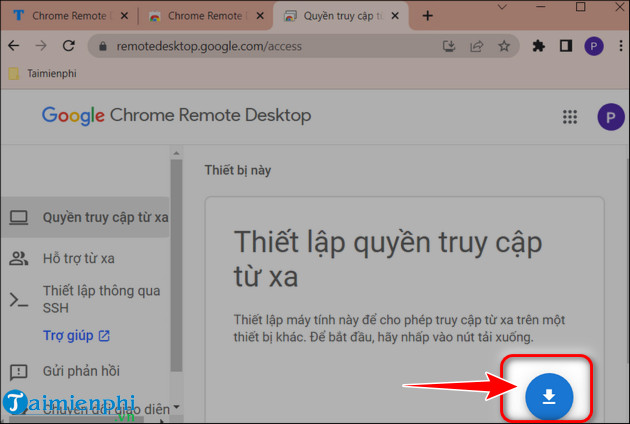This screenshot has height=424, width=630.
Task: Open Thiết lập thông qua SSH
Action: [x=85, y=299]
